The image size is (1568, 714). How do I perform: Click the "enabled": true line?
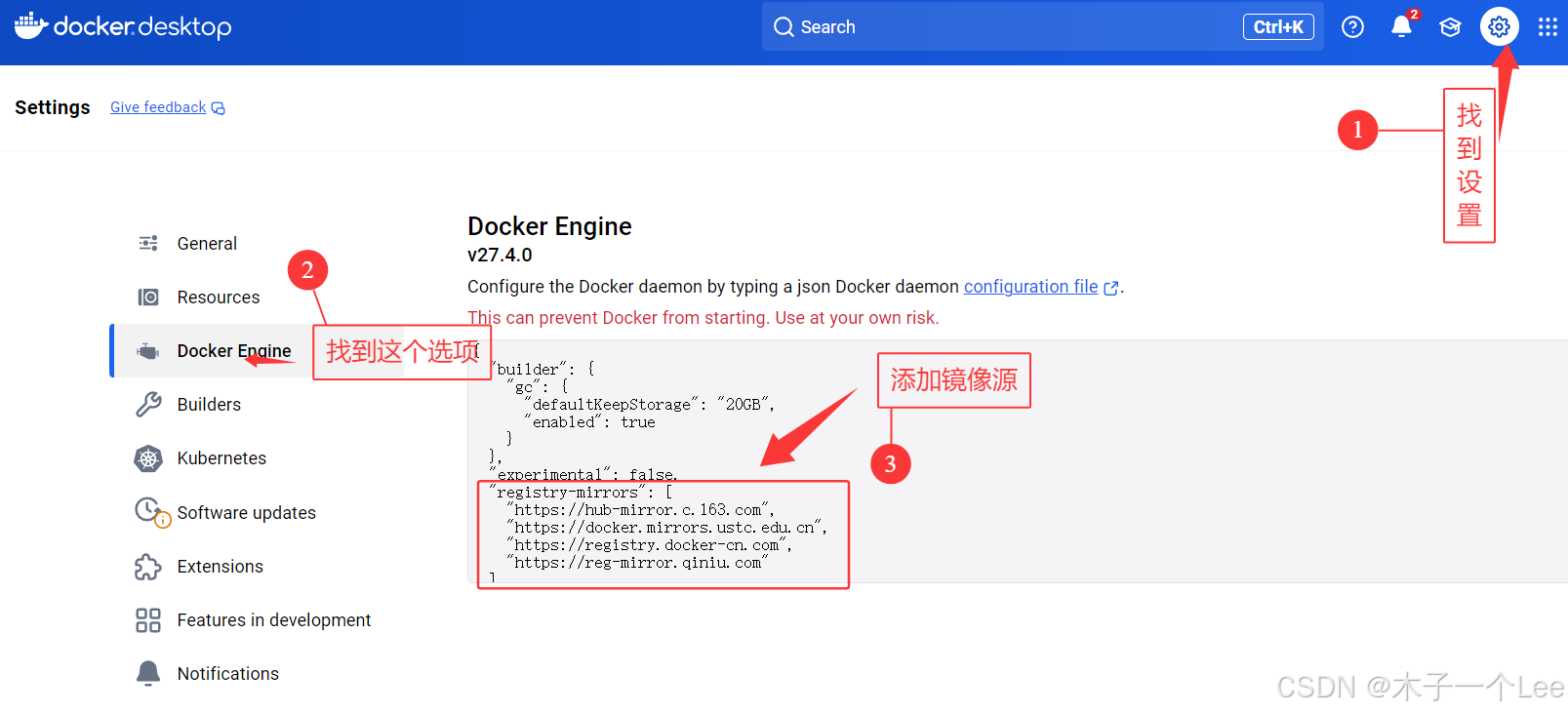[x=590, y=422]
